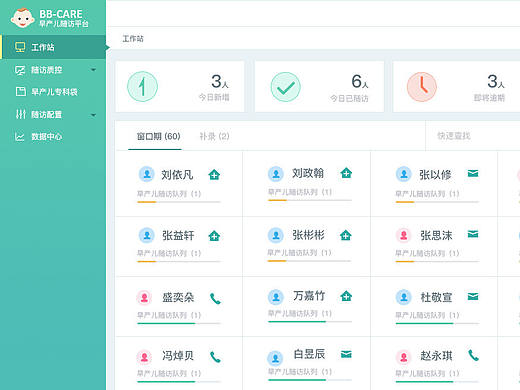The height and width of the screenshot is (390, 520).
Task: Click 早产儿随访队列 (1) under 张彬彬
Action: tap(299, 253)
